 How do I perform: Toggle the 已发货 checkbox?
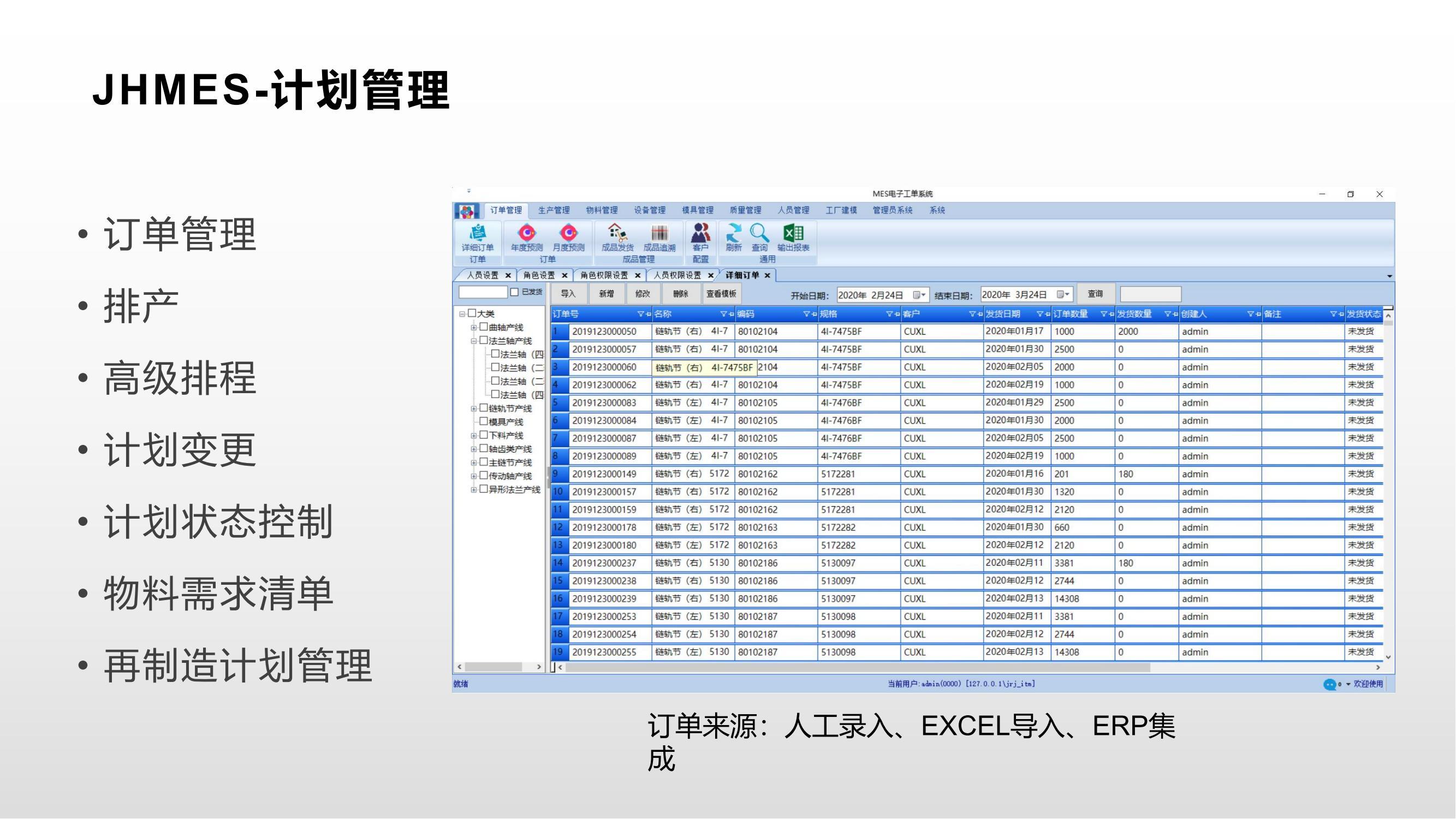514,292
